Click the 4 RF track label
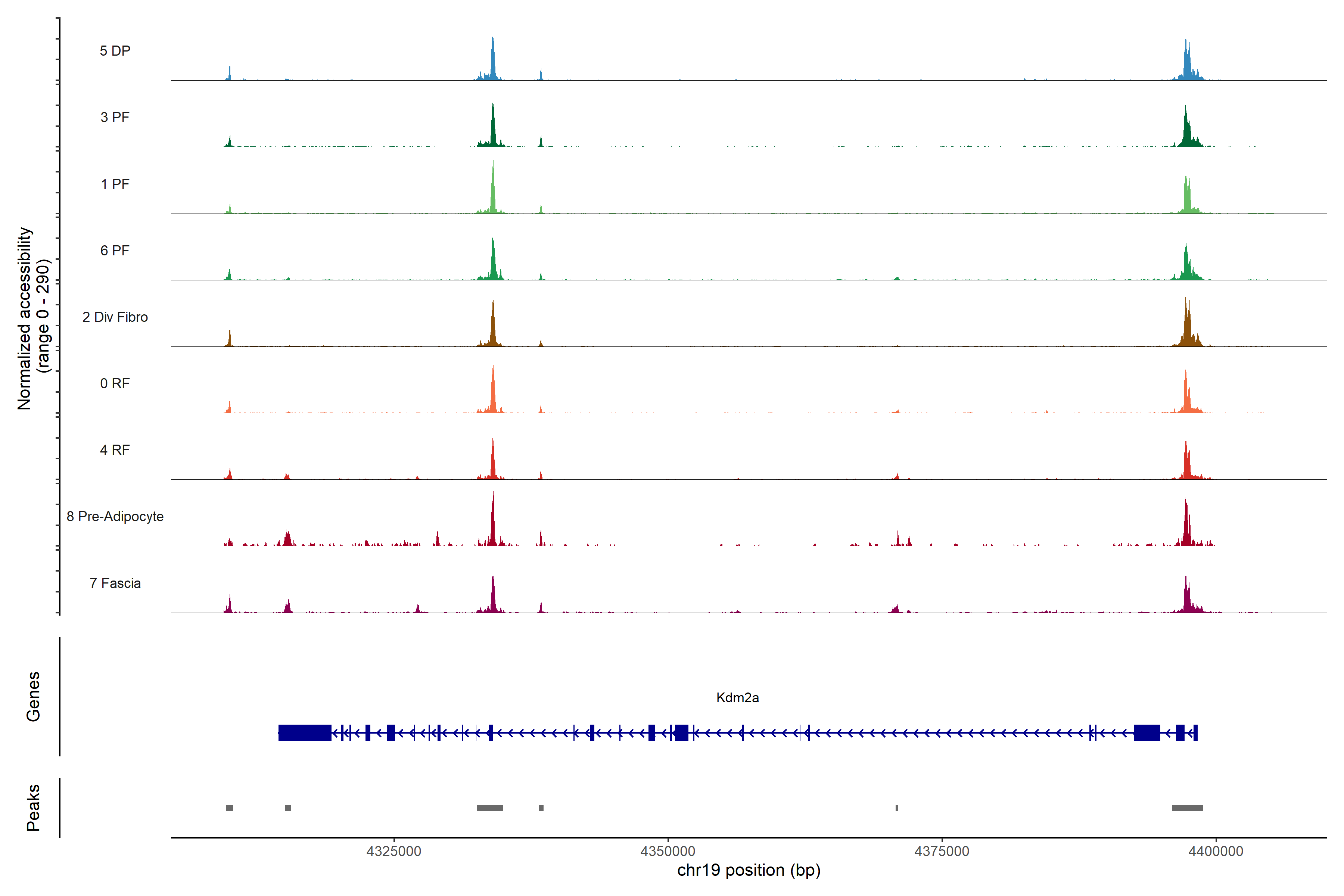Screen dimensions: 1344x896 click(x=115, y=450)
